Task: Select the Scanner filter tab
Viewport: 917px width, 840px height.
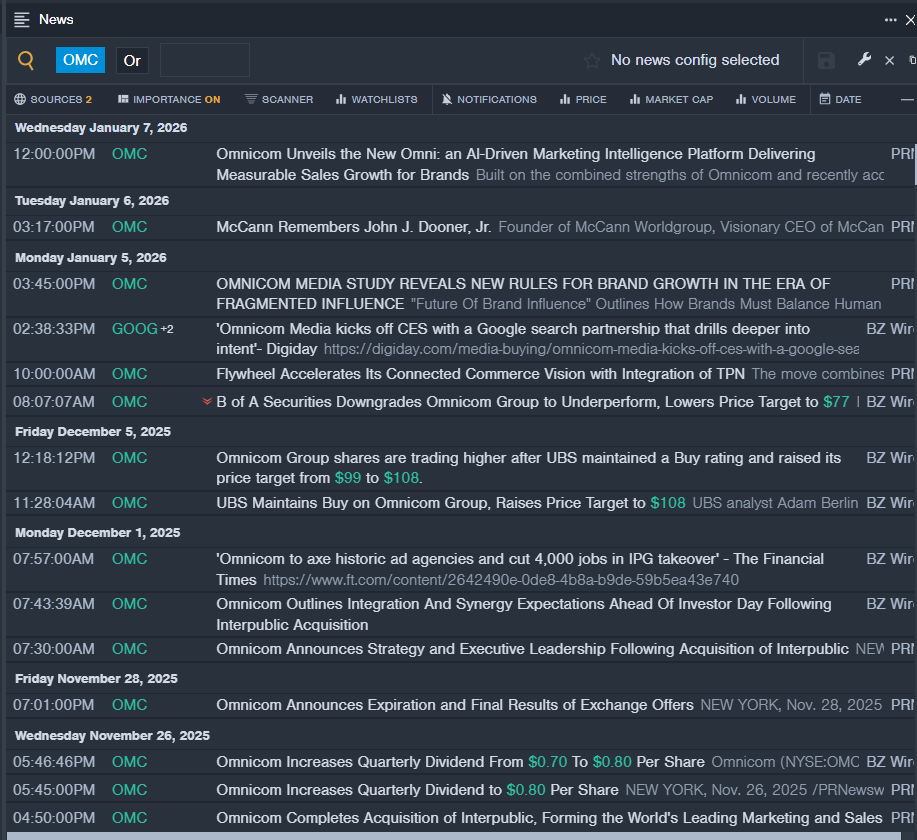Action: 279,100
